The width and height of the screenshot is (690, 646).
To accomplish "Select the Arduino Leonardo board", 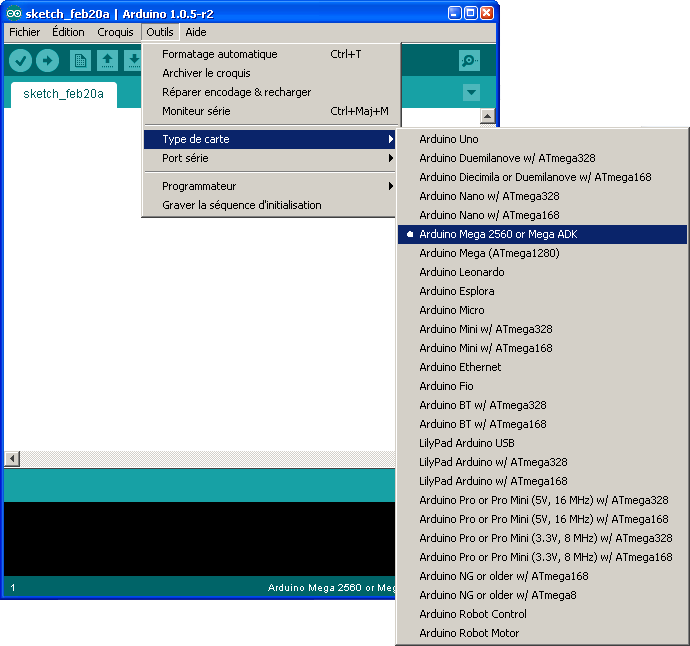I will click(x=542, y=272).
